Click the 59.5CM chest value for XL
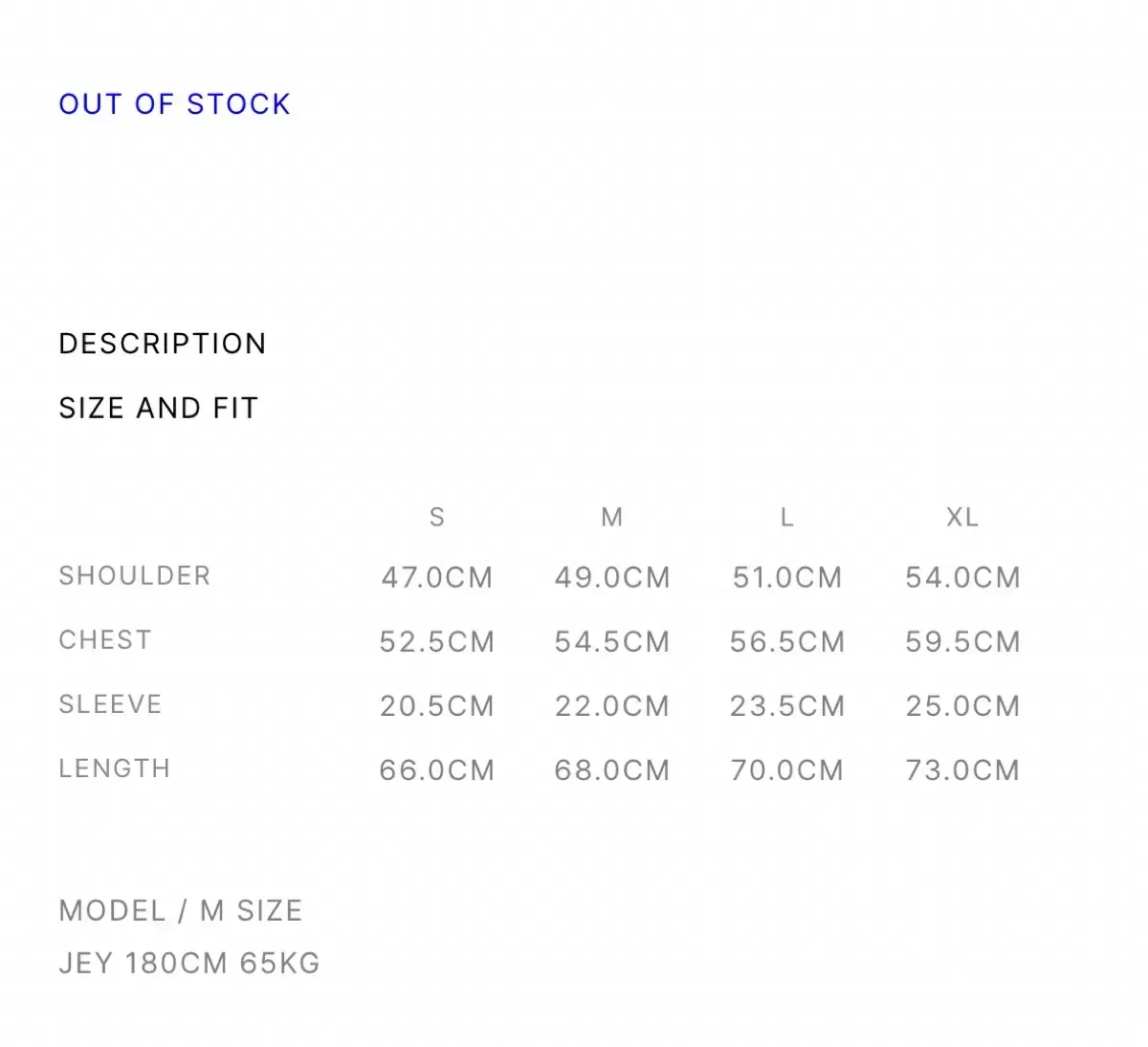The height and width of the screenshot is (1047, 1148). pyautogui.click(x=962, y=641)
